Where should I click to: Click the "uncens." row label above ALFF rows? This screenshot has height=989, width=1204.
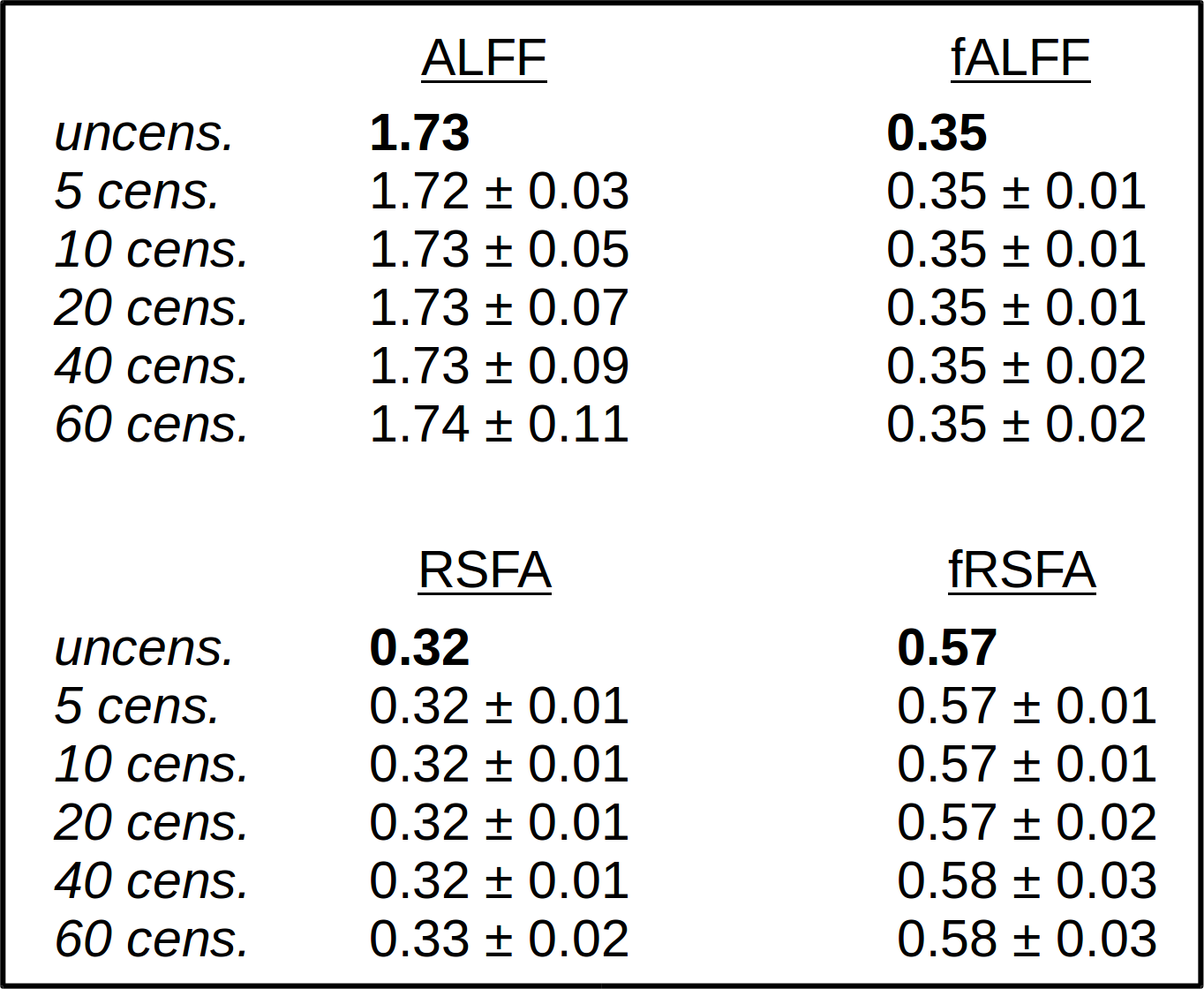click(x=144, y=133)
